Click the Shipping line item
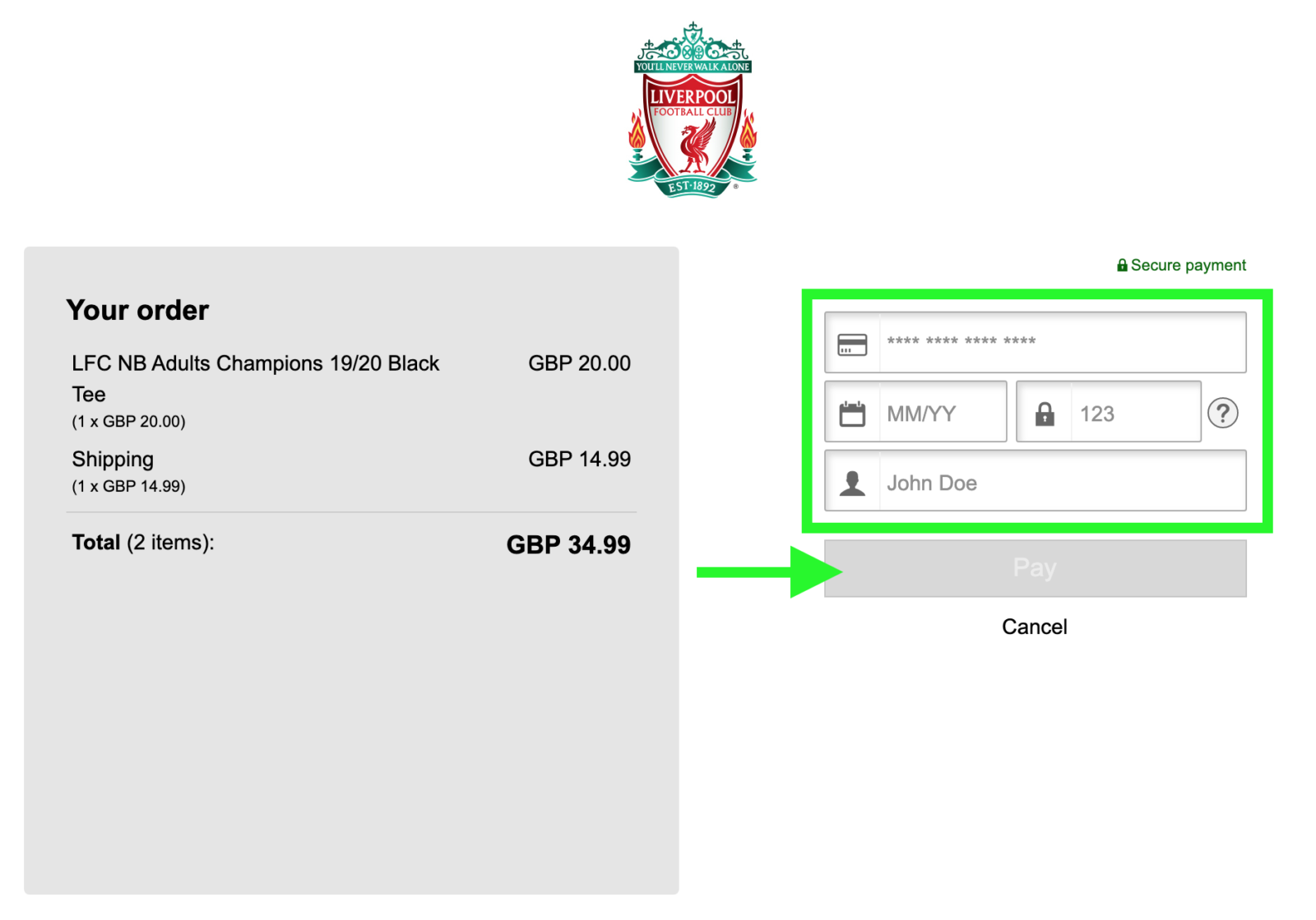 coord(113,459)
